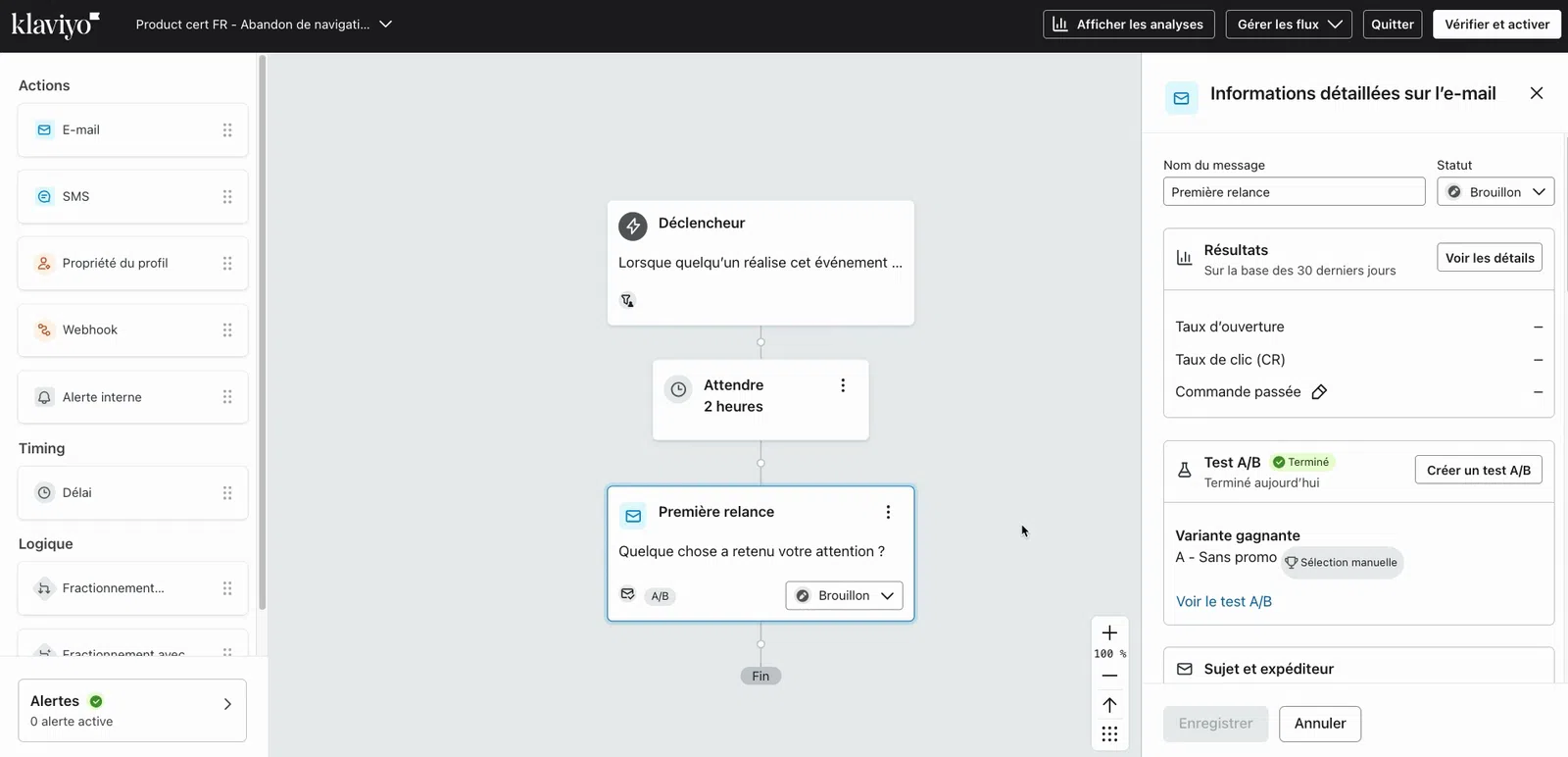Zoom in with the plus icon
The width and height of the screenshot is (1568, 757).
(1109, 632)
